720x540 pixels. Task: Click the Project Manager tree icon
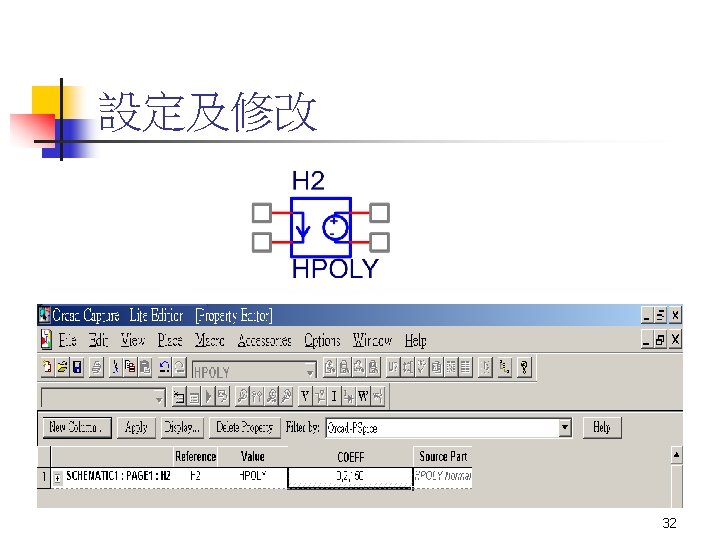tap(504, 367)
